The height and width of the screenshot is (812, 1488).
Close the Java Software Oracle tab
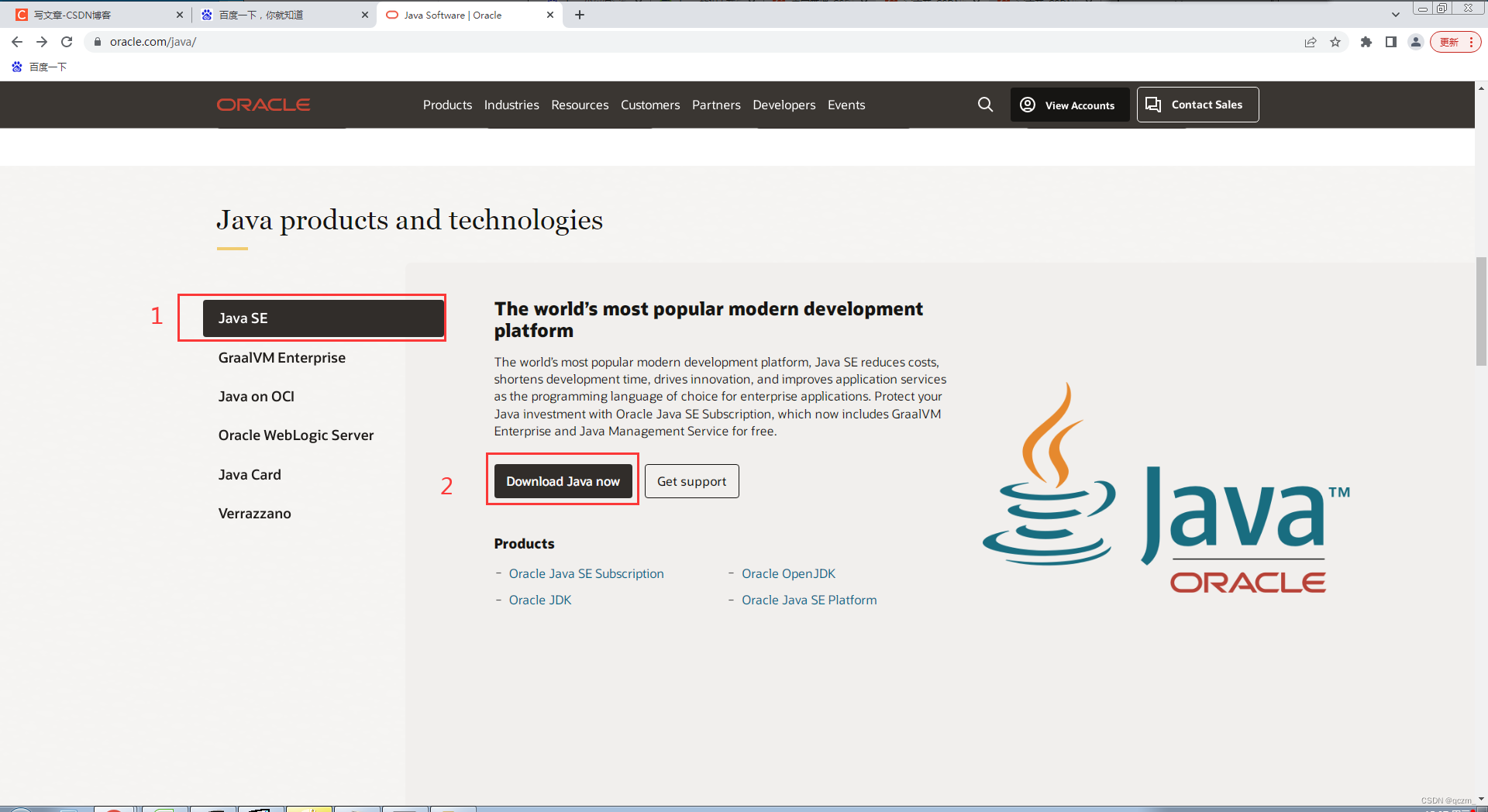click(x=550, y=15)
